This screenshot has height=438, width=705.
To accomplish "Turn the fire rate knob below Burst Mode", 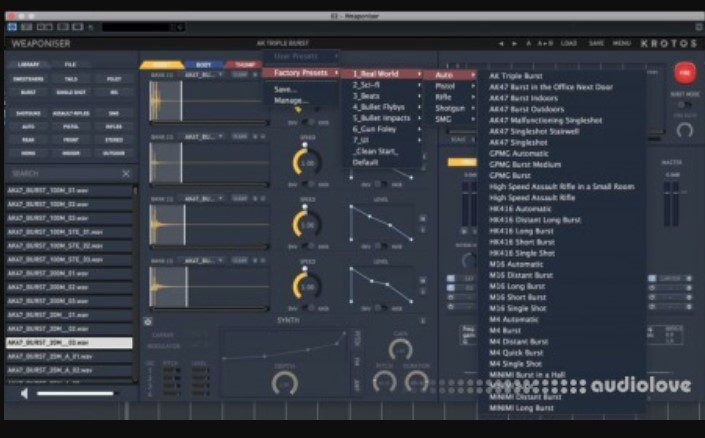I will click(684, 131).
